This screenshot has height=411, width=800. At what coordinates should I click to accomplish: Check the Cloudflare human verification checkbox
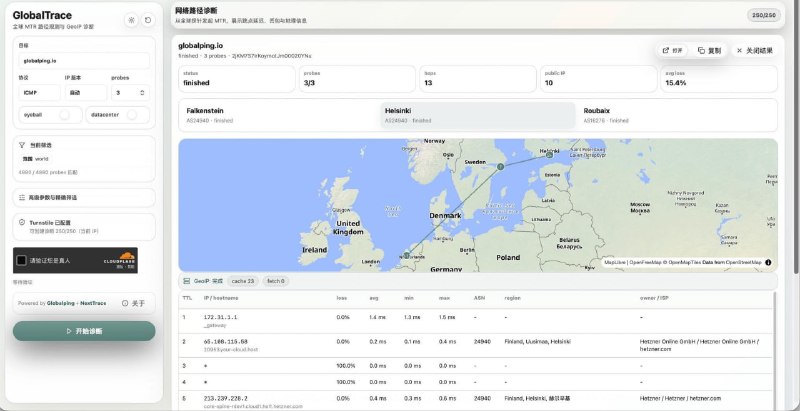[x=21, y=261]
